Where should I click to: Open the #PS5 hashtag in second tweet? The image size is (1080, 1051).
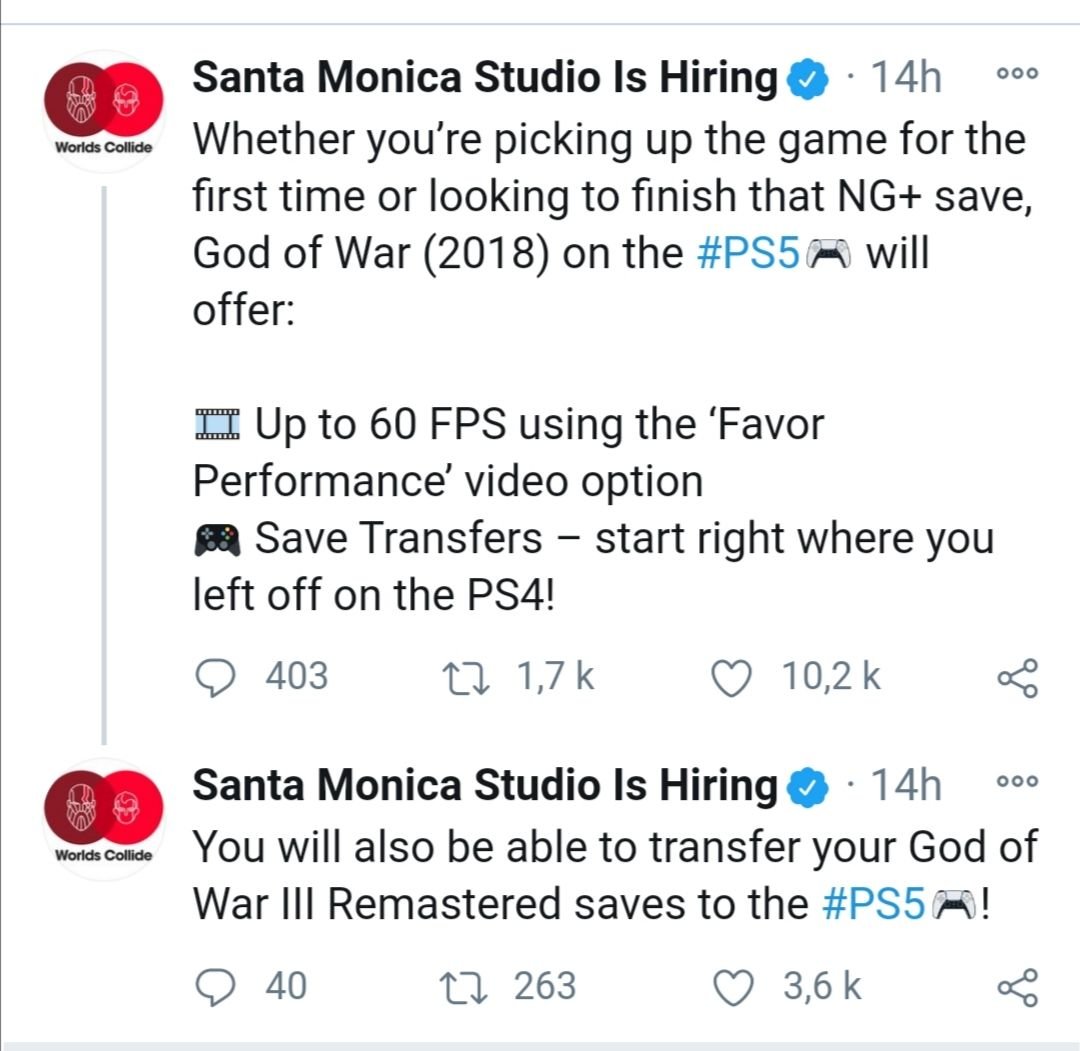(x=873, y=904)
